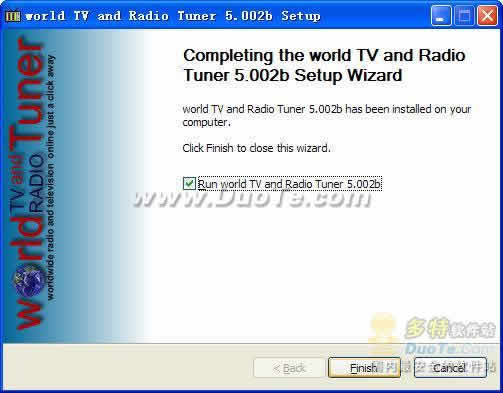503x393 pixels.
Task: Click the 'Click Finish to close this wizard.' text
Action: click(x=256, y=148)
